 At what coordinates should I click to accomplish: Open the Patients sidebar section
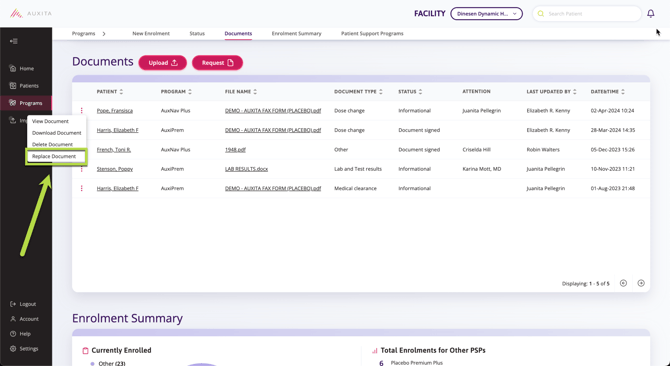(24, 86)
